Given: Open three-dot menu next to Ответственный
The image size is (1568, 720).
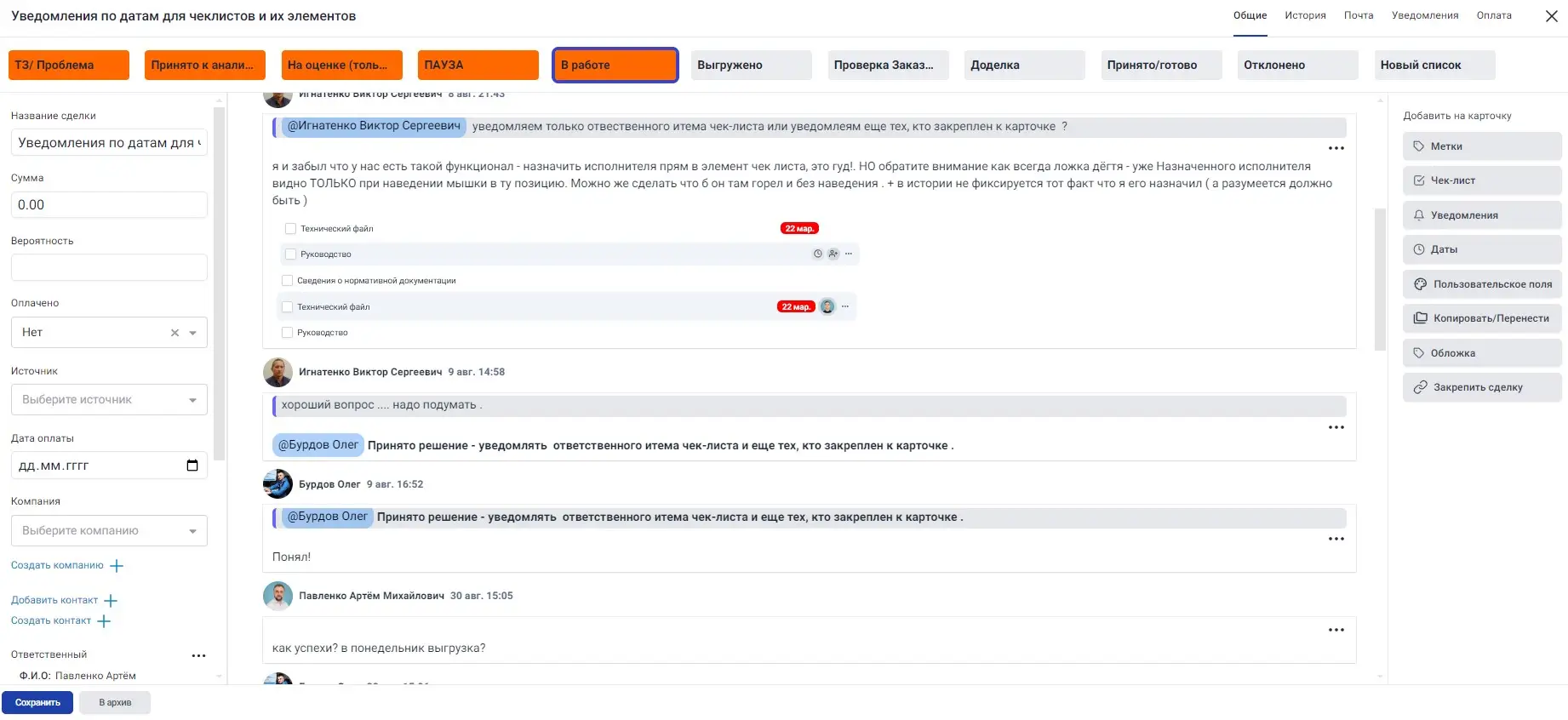Looking at the screenshot, I should coord(198,655).
